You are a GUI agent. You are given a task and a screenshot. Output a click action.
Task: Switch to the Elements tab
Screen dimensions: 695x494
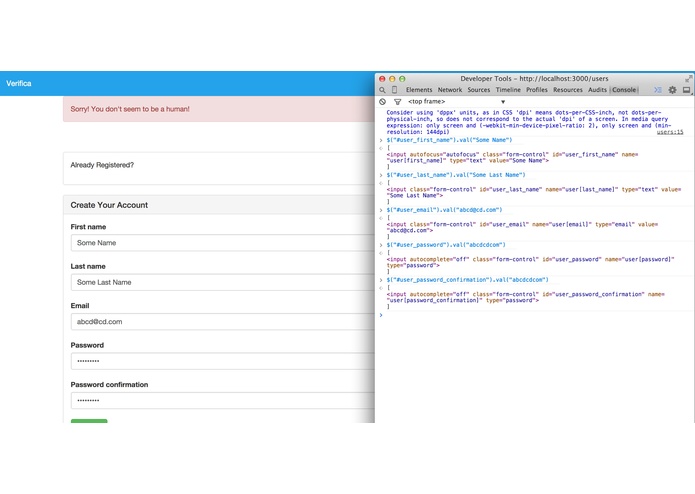[419, 90]
